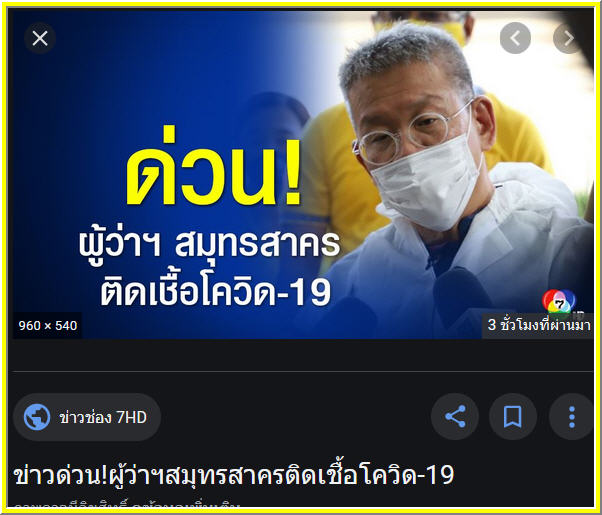The image size is (602, 515).
Task: Advance to the next image with right arrow
Action: click(x=568, y=38)
